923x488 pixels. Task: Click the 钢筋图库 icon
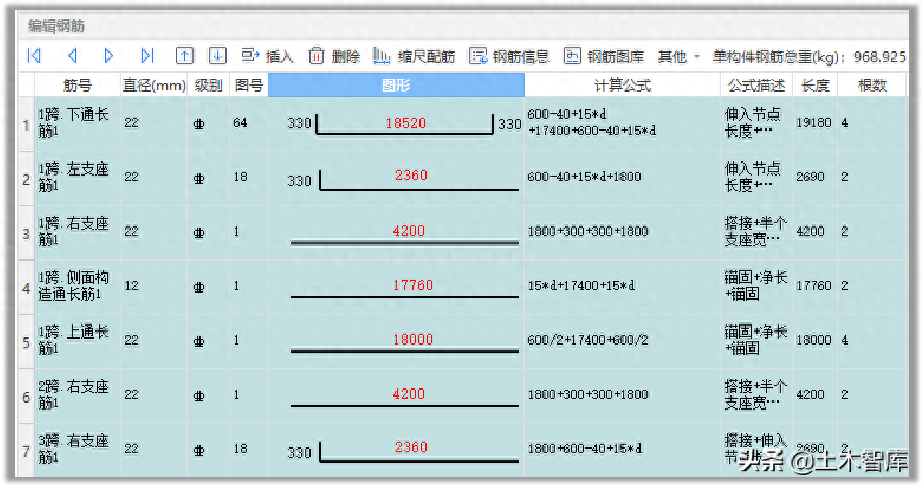click(x=572, y=56)
